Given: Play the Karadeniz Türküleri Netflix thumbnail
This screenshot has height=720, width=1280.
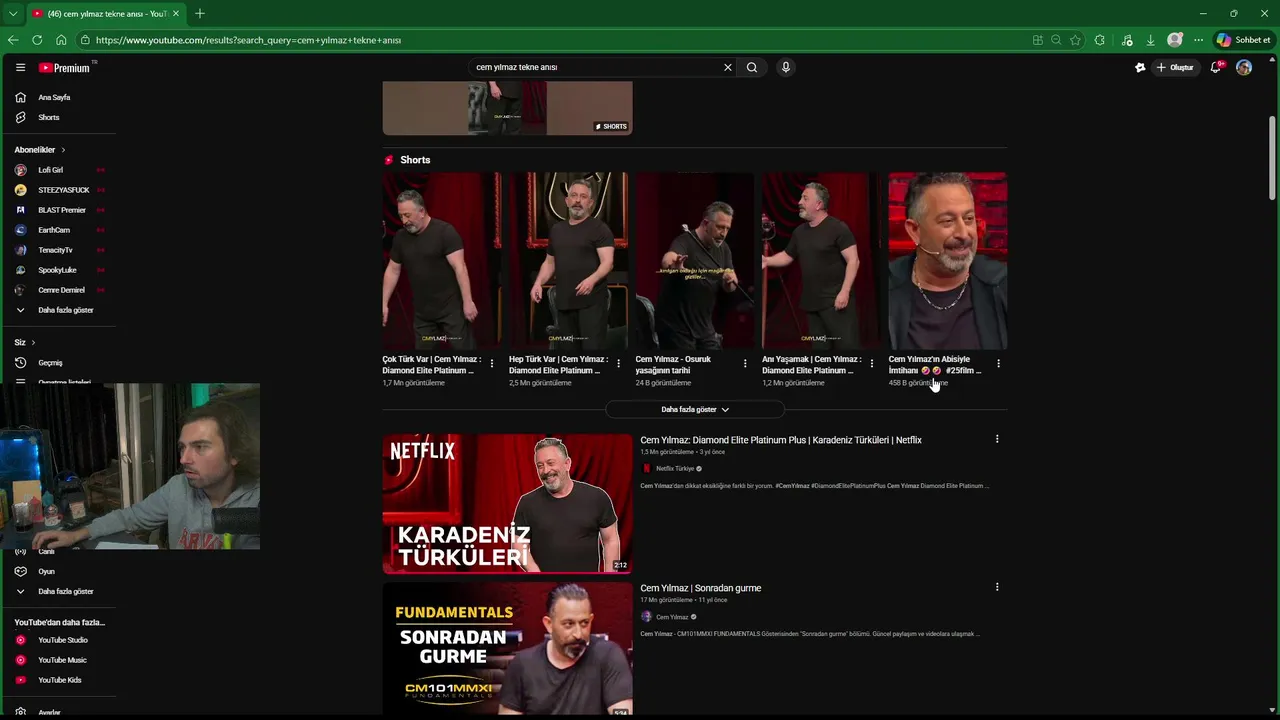Looking at the screenshot, I should pos(507,504).
